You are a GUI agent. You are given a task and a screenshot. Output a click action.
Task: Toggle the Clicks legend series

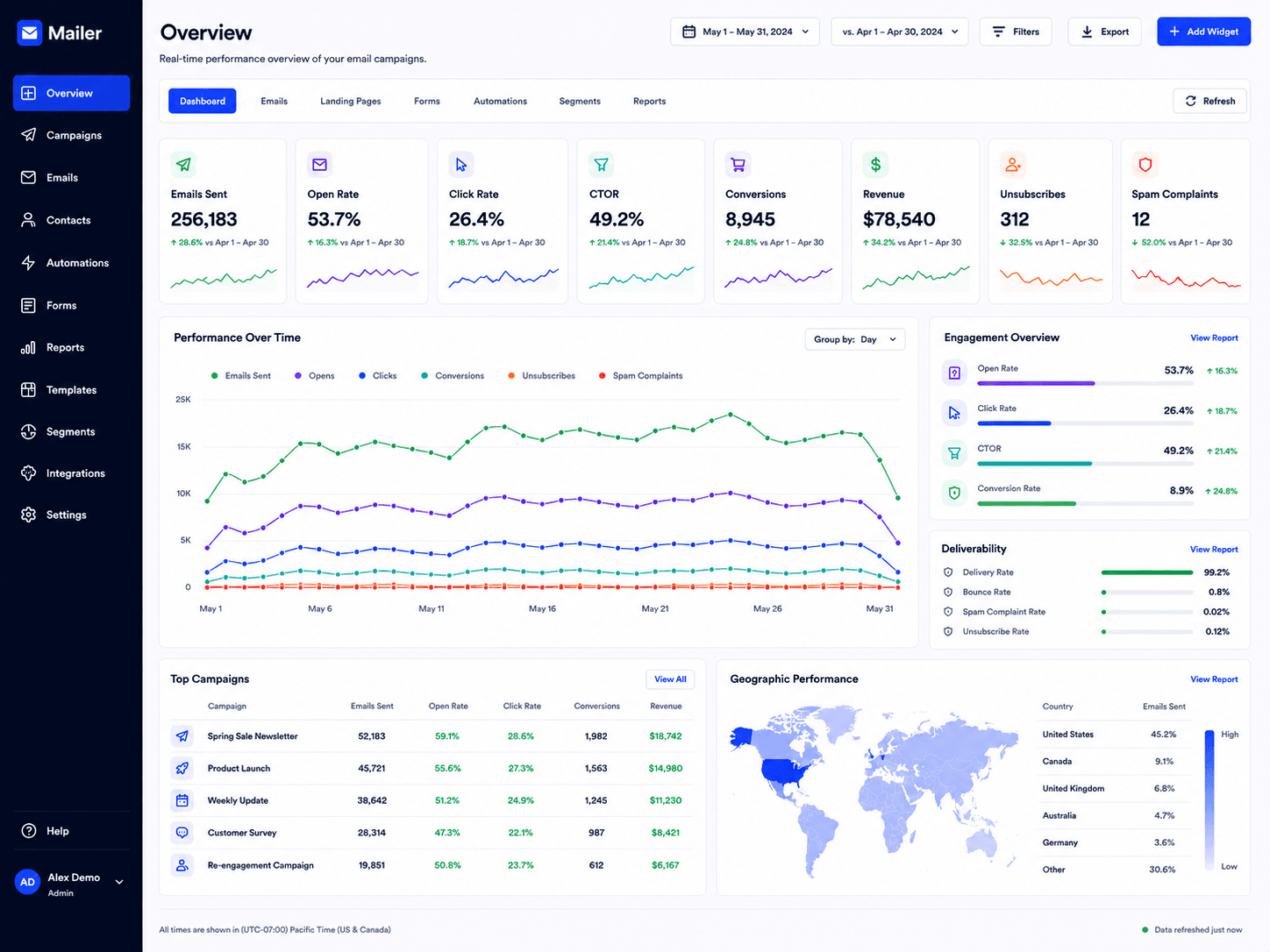pos(378,376)
